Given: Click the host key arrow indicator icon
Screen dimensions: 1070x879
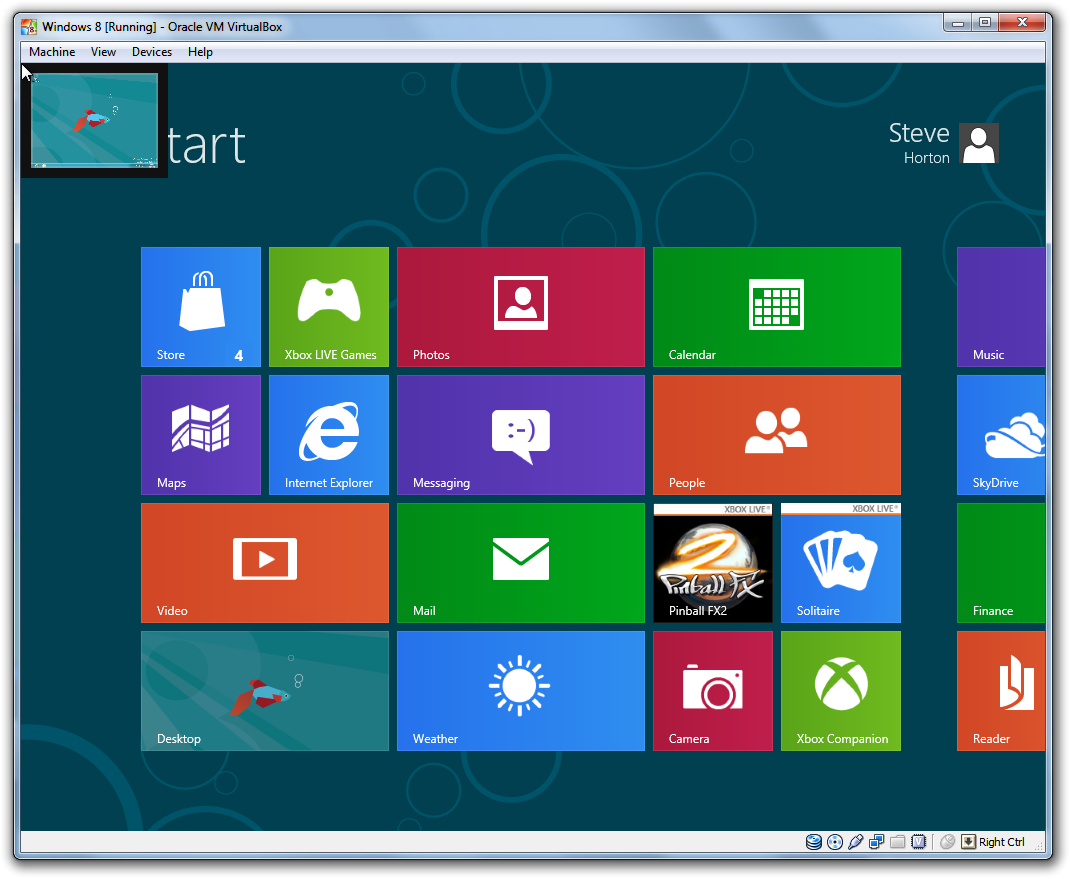Looking at the screenshot, I should tap(968, 842).
